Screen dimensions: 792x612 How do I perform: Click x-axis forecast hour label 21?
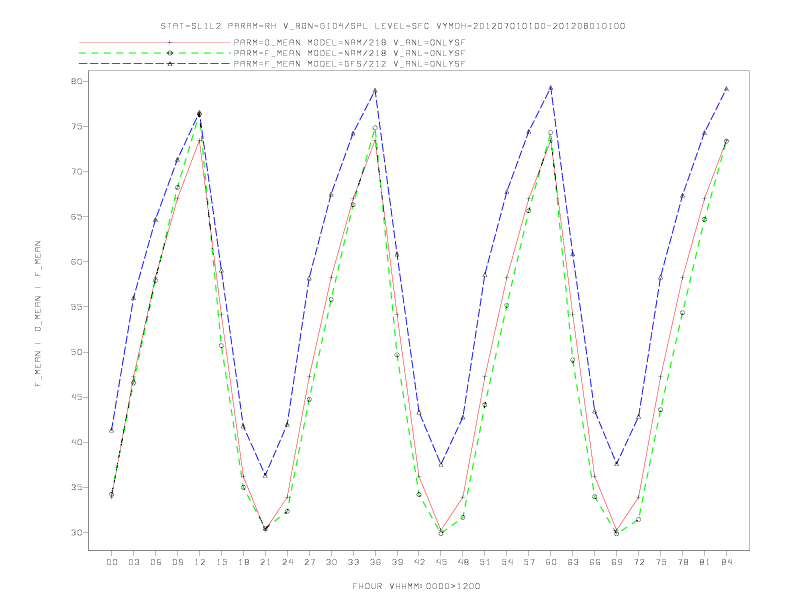pyautogui.click(x=265, y=562)
